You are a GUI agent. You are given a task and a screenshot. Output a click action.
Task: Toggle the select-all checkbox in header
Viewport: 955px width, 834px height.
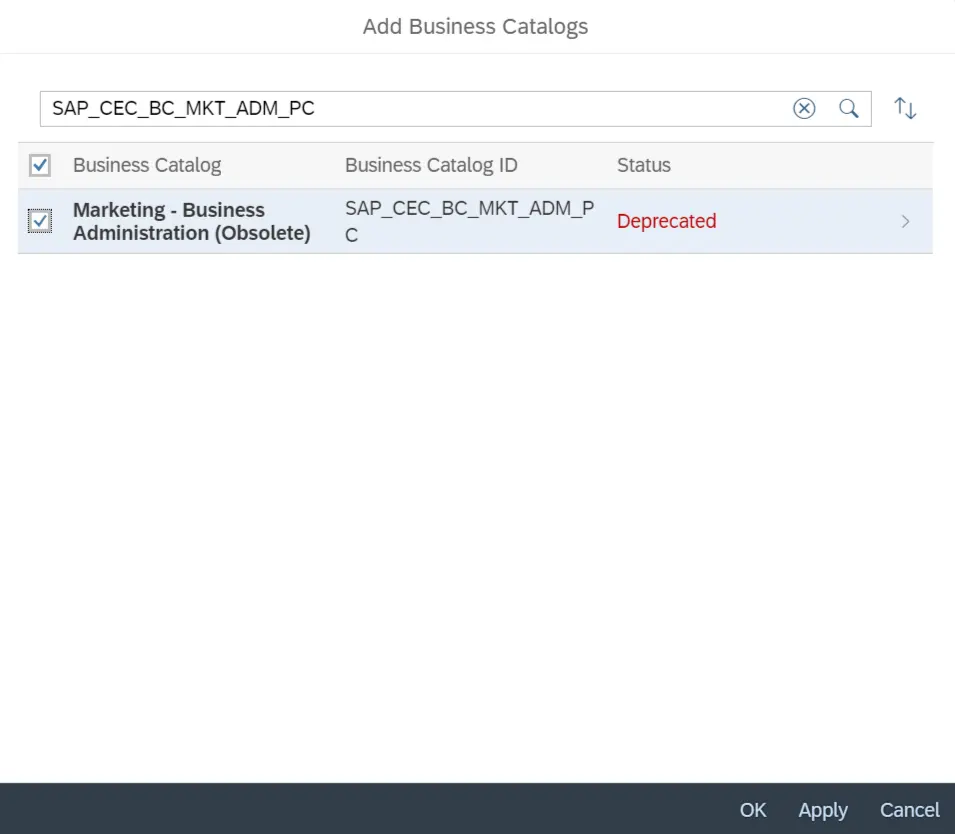coord(40,165)
